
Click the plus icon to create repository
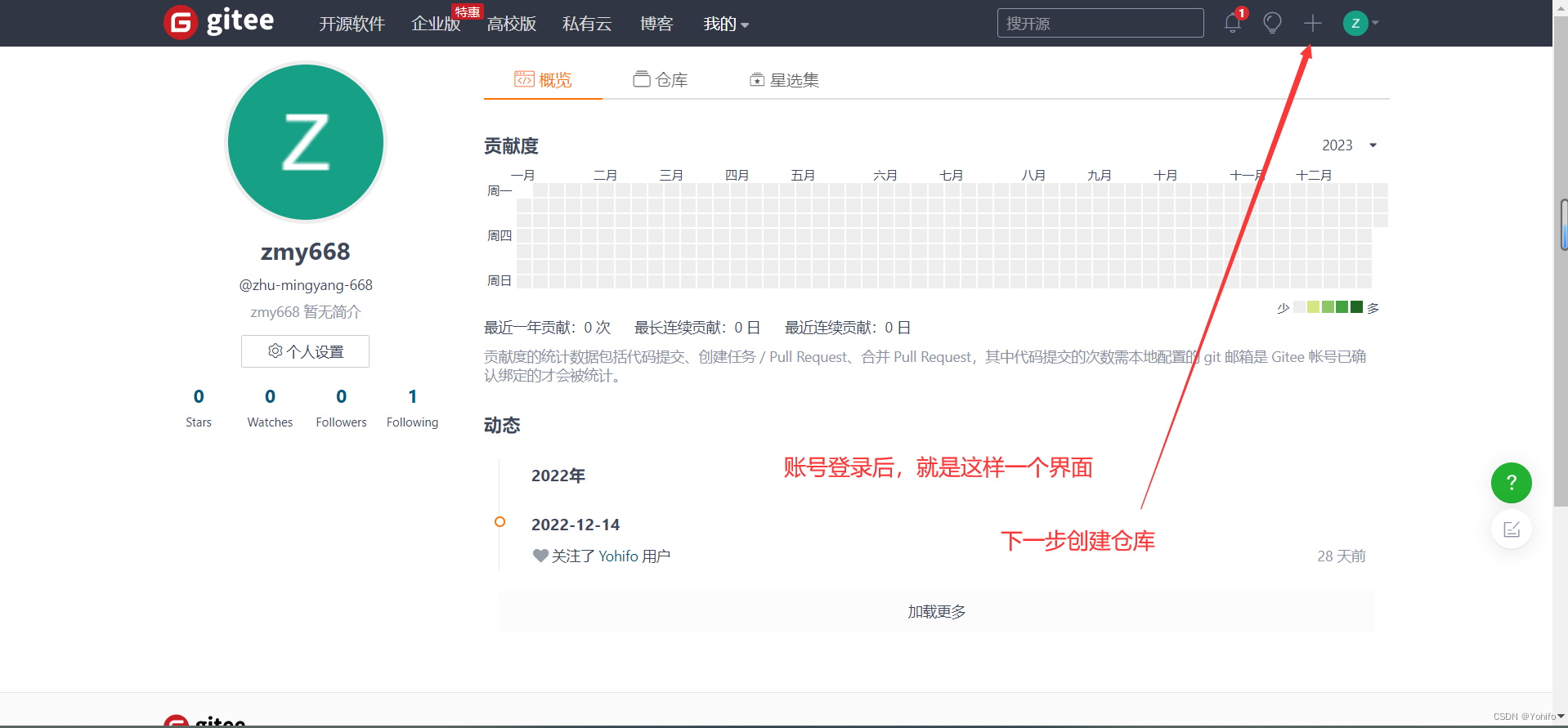pyautogui.click(x=1312, y=23)
